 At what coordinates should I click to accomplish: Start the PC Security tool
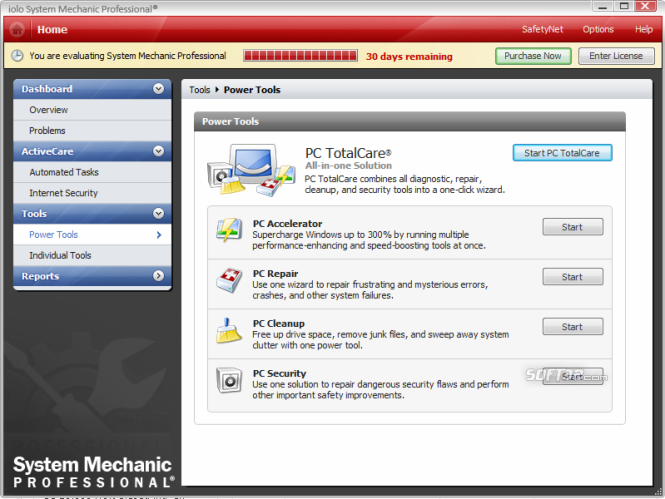point(573,376)
